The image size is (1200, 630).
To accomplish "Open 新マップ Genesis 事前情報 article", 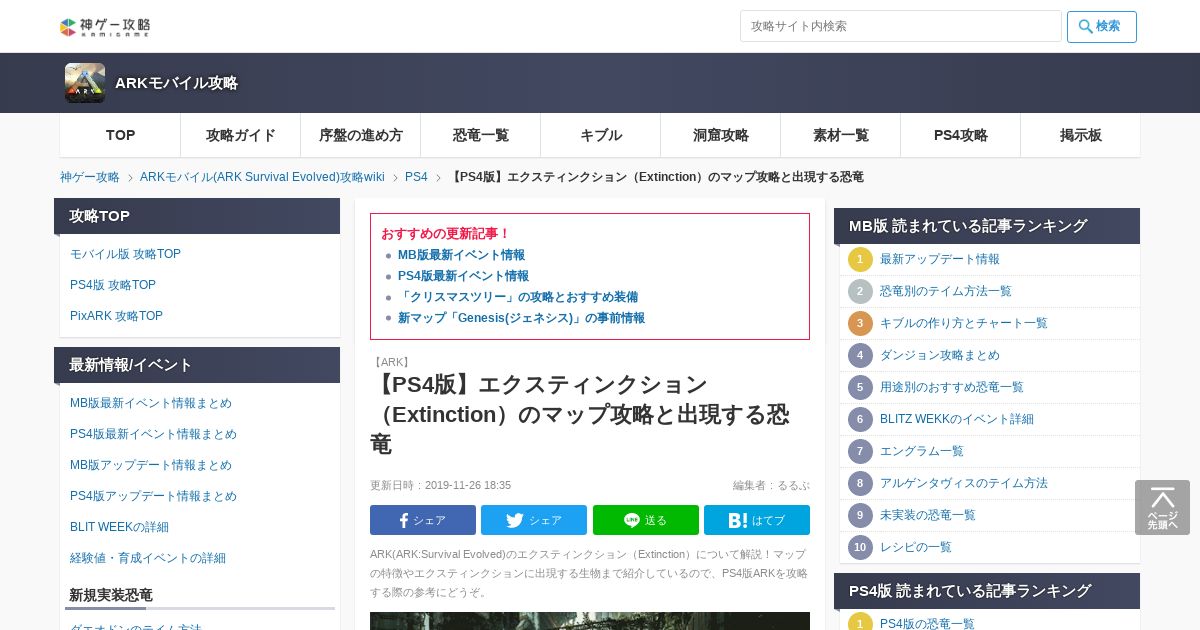I will (521, 318).
